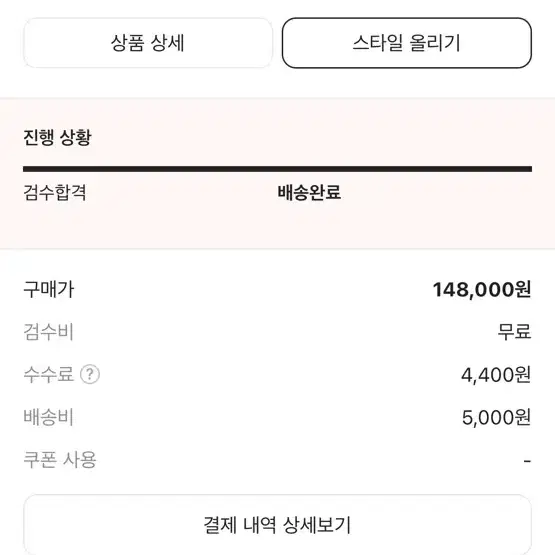Click the 무료 inspection fee value
The image size is (555, 555).
514,332
